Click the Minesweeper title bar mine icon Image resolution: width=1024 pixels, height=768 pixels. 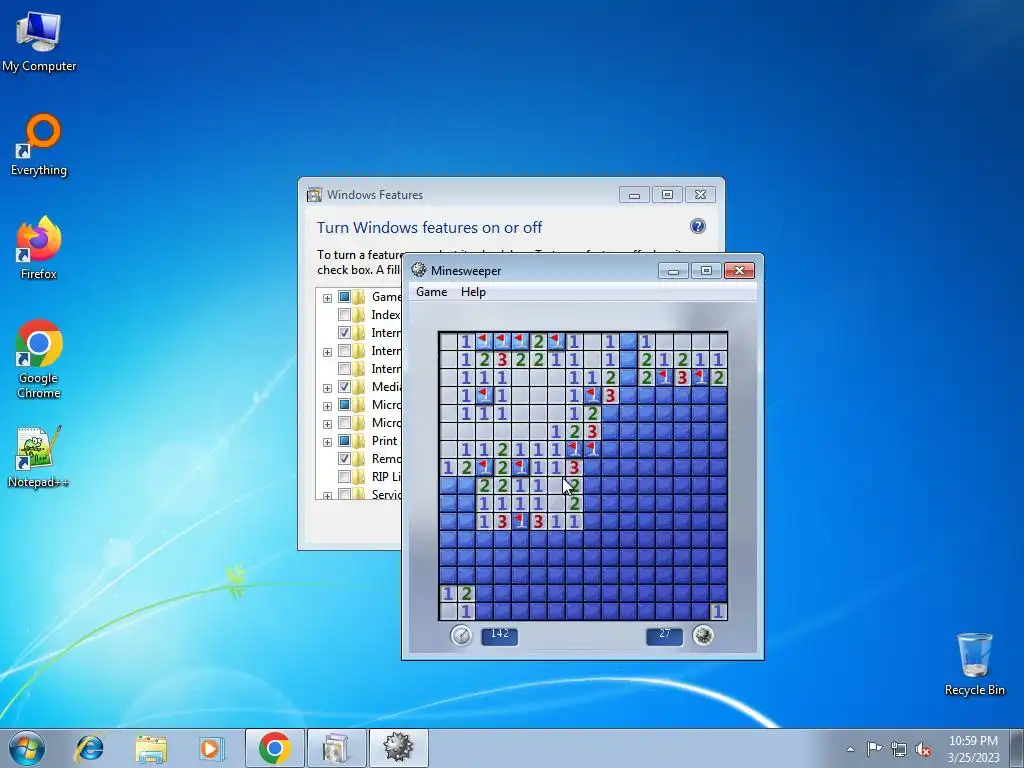click(x=419, y=270)
